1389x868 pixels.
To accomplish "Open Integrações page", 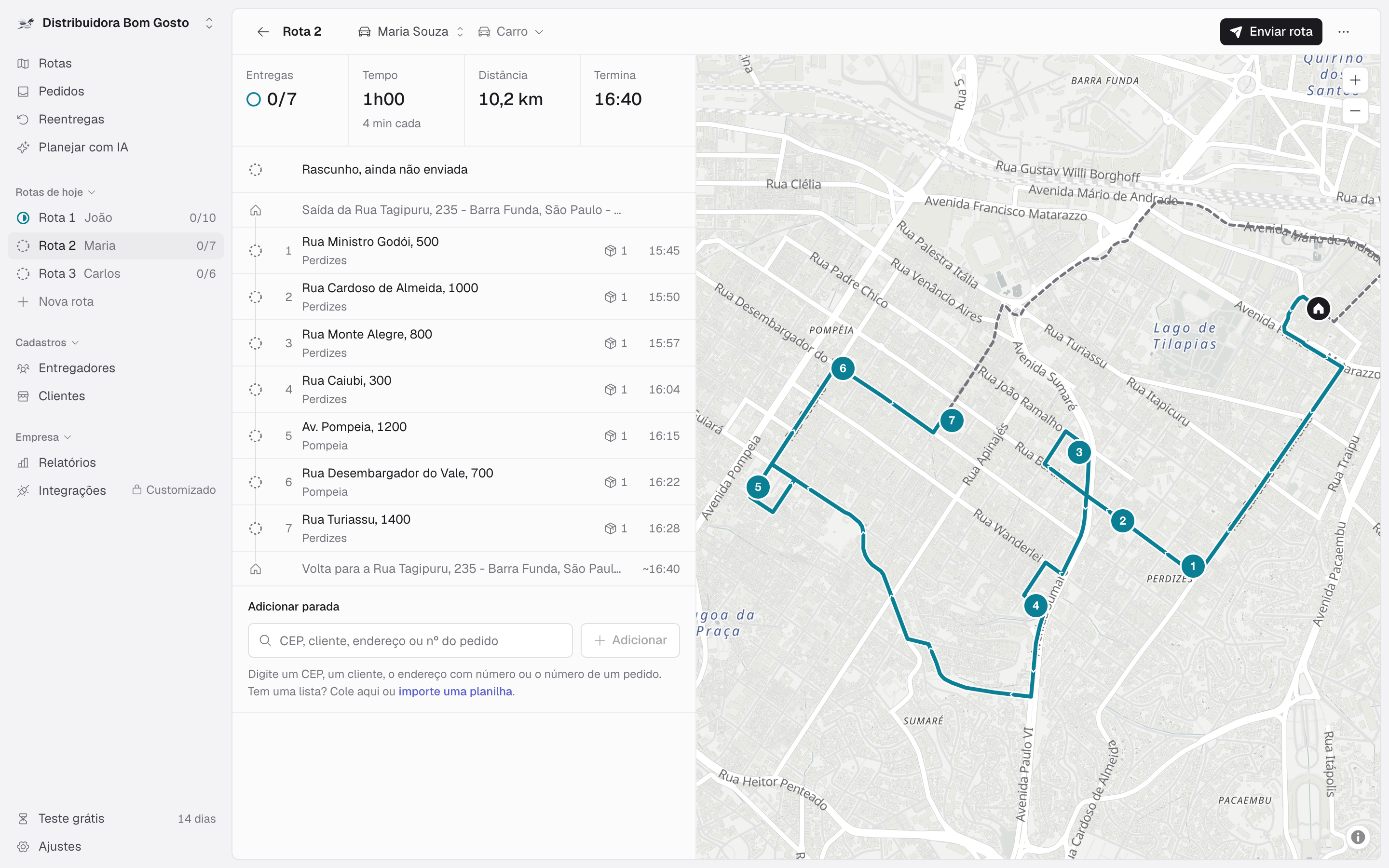I will (x=115, y=490).
